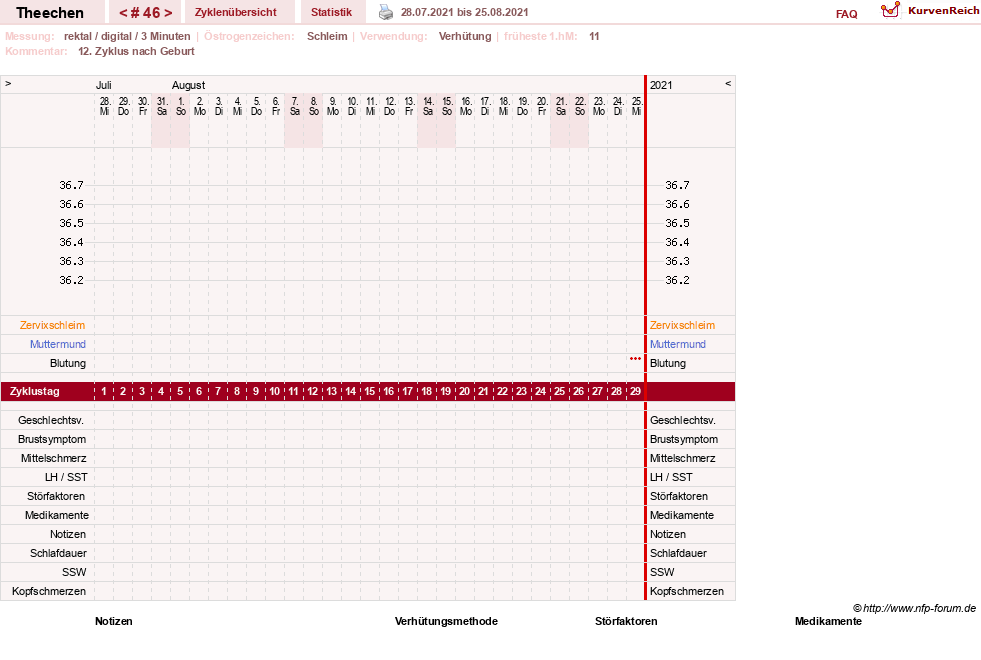The image size is (981, 660).
Task: Click the Juli month label
Action: (104, 85)
